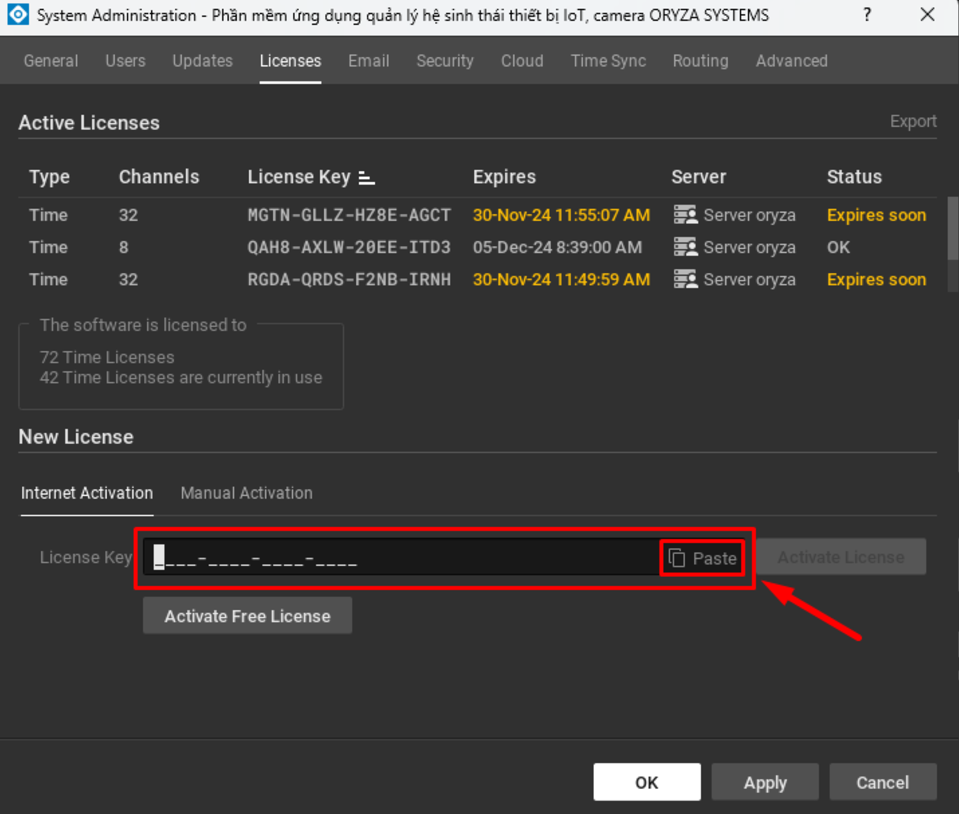Click the Apply button
The height and width of the screenshot is (814, 959).
point(765,782)
